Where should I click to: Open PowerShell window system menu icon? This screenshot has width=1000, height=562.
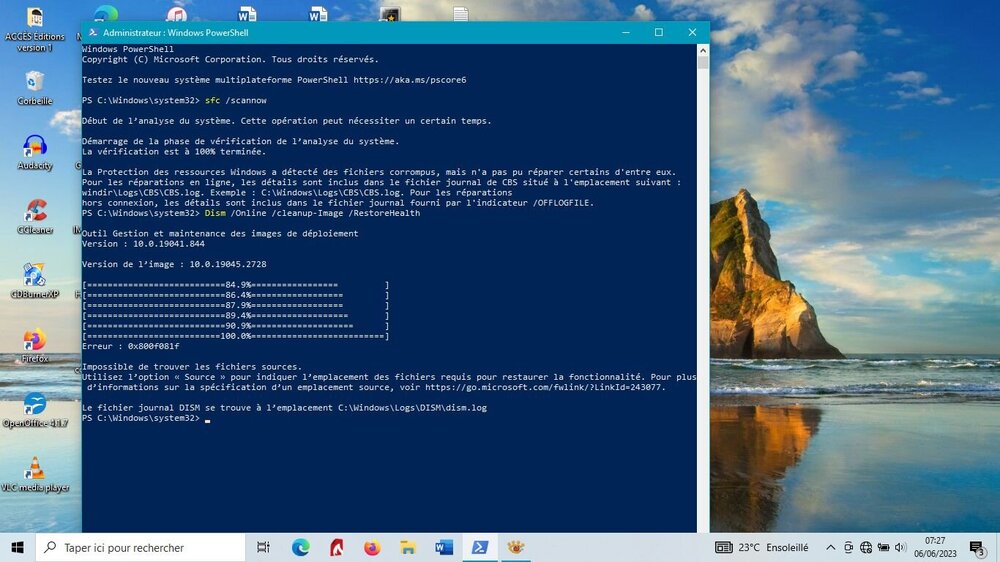[93, 32]
